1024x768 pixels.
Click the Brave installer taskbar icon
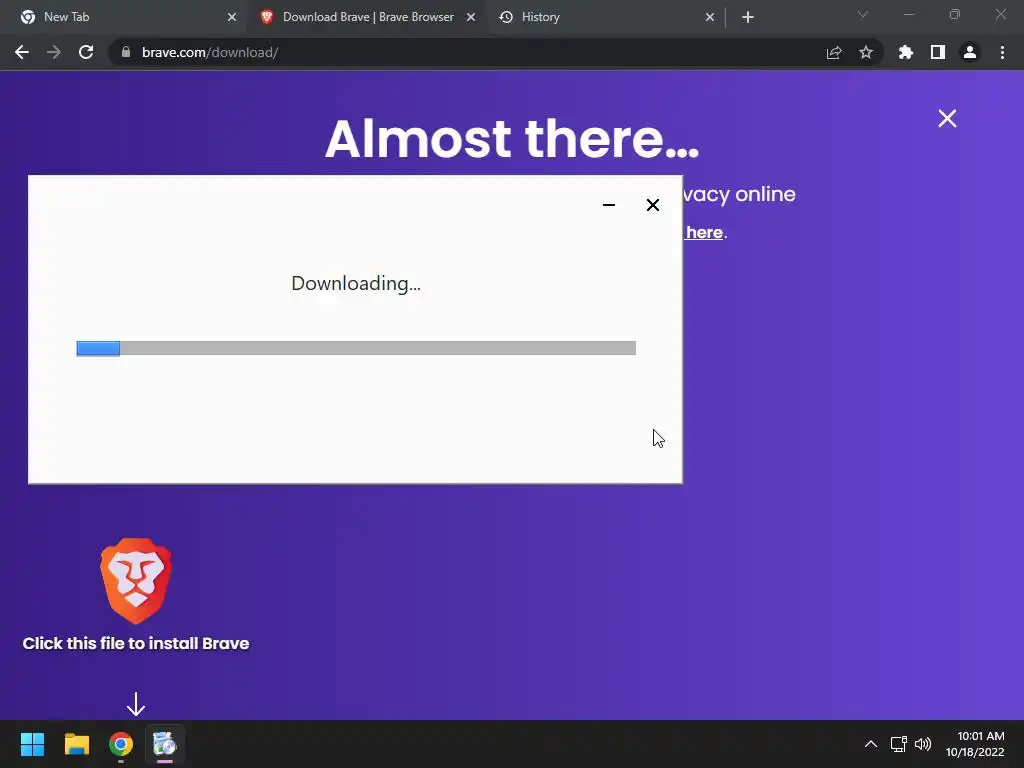(x=165, y=744)
